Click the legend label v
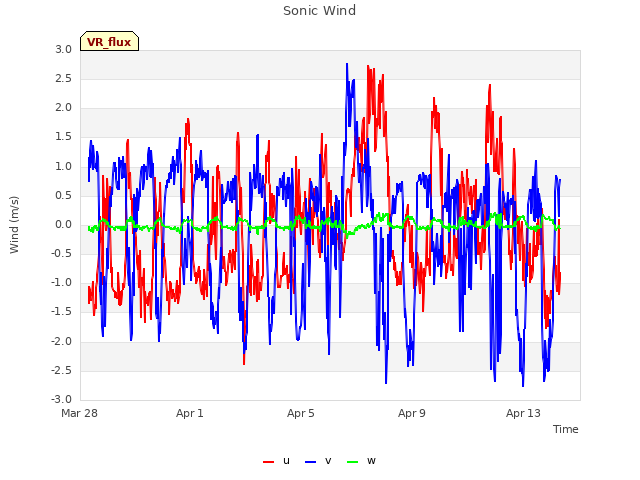 pyautogui.click(x=328, y=461)
